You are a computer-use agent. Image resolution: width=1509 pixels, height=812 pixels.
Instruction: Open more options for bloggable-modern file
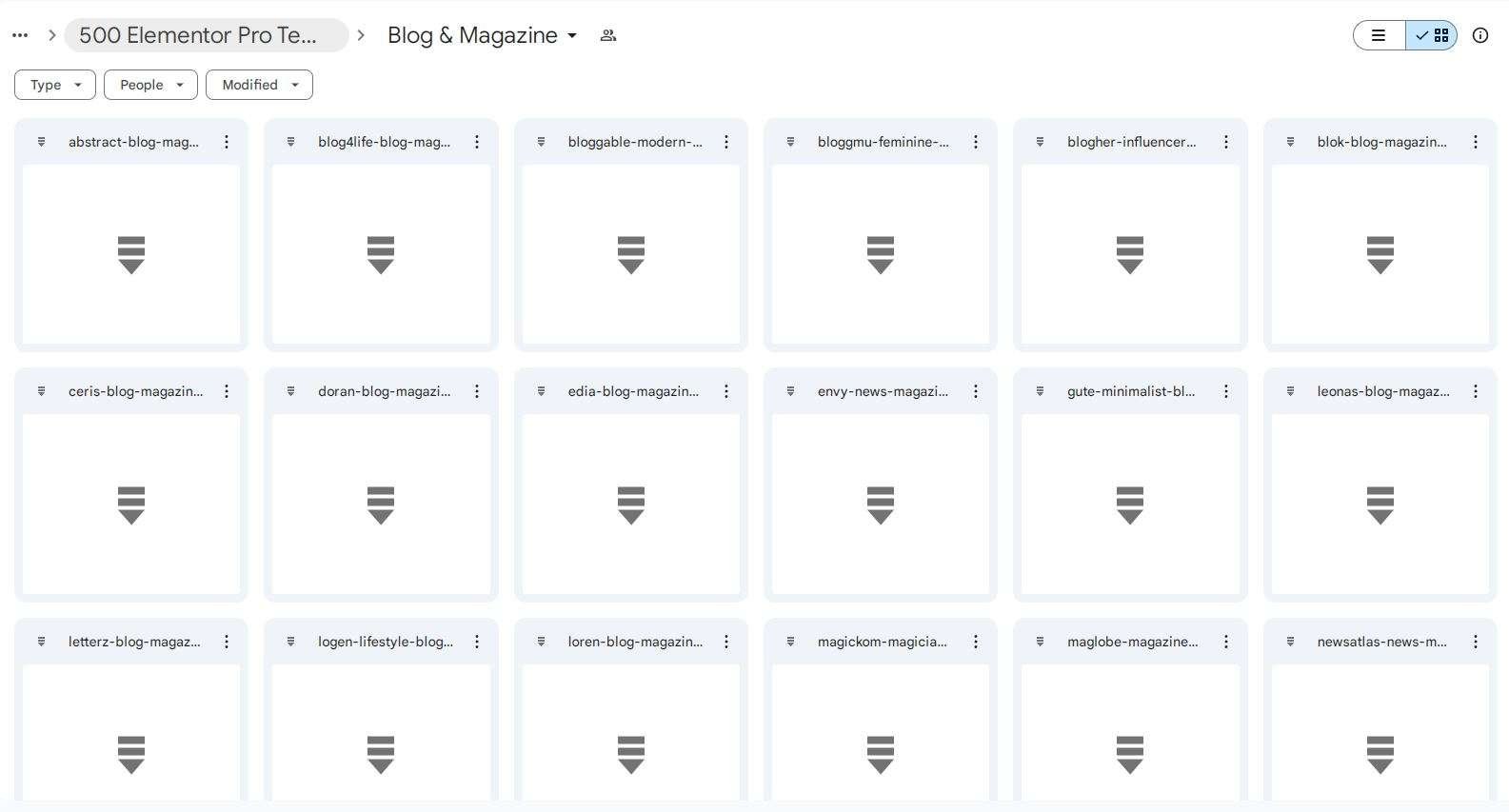click(726, 142)
